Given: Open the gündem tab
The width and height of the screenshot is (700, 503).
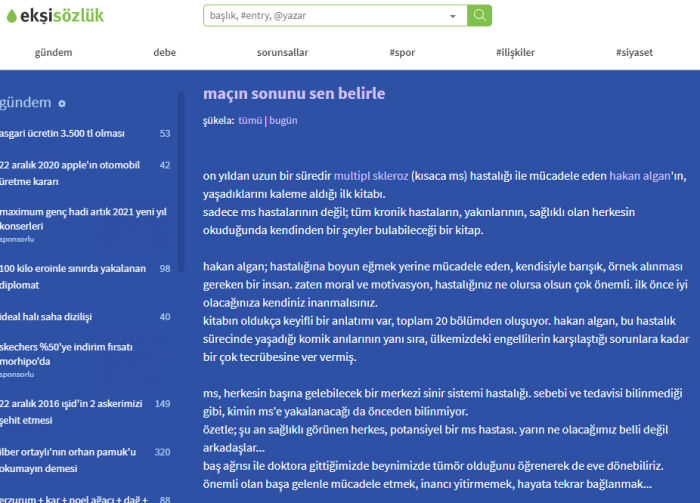Looking at the screenshot, I should 53,52.
